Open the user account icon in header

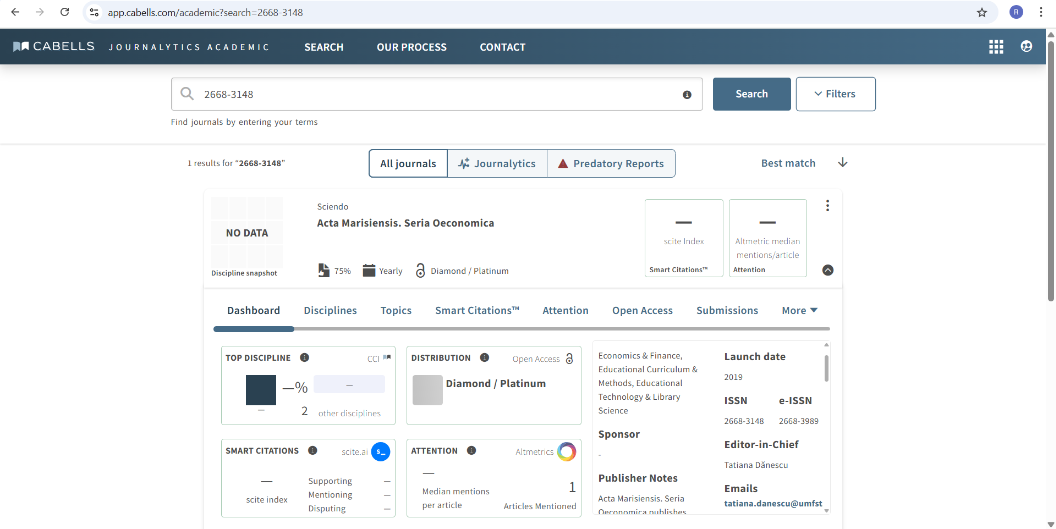tap(1026, 46)
